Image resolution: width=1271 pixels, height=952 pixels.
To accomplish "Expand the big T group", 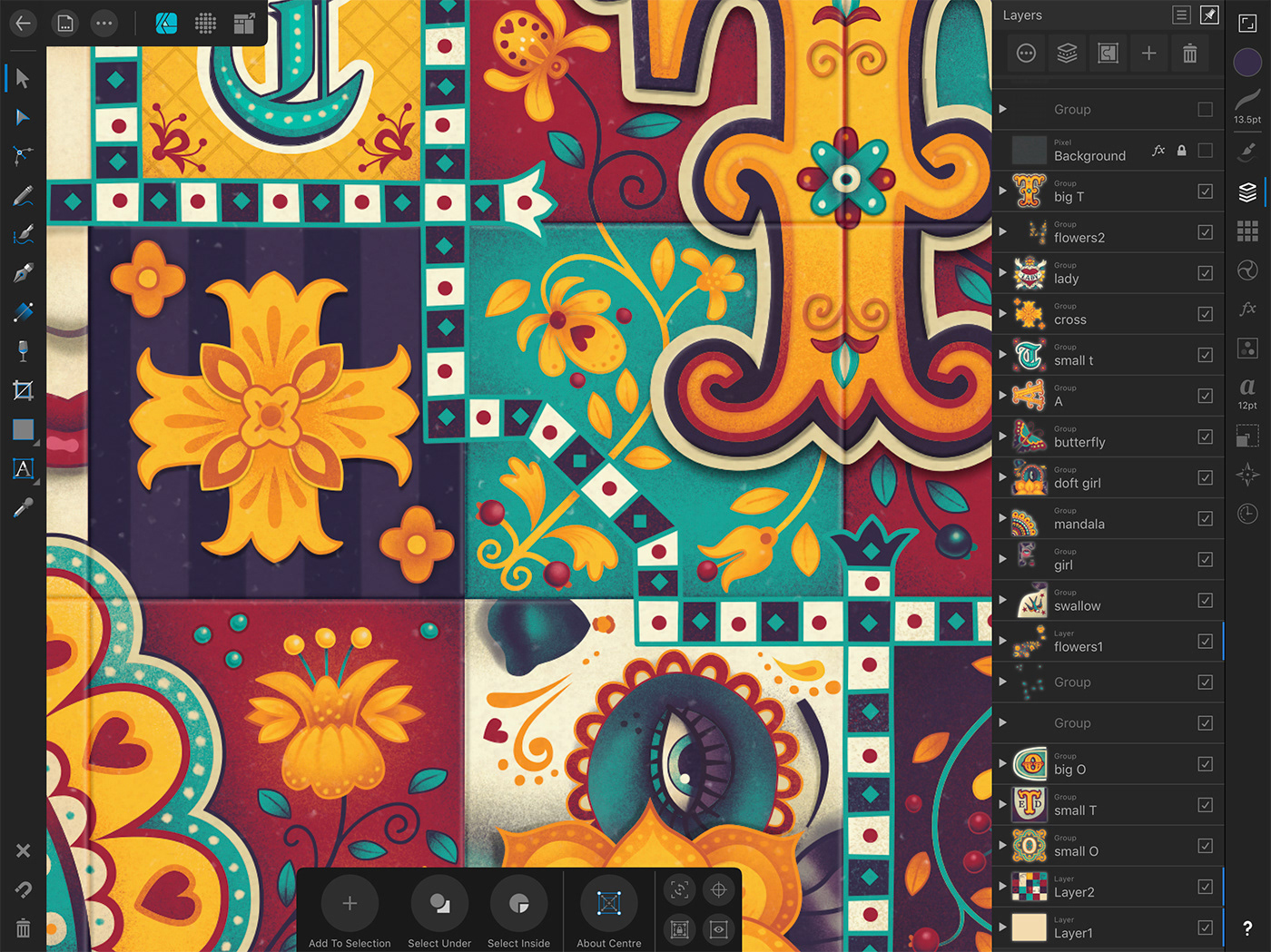I will pyautogui.click(x=1002, y=191).
